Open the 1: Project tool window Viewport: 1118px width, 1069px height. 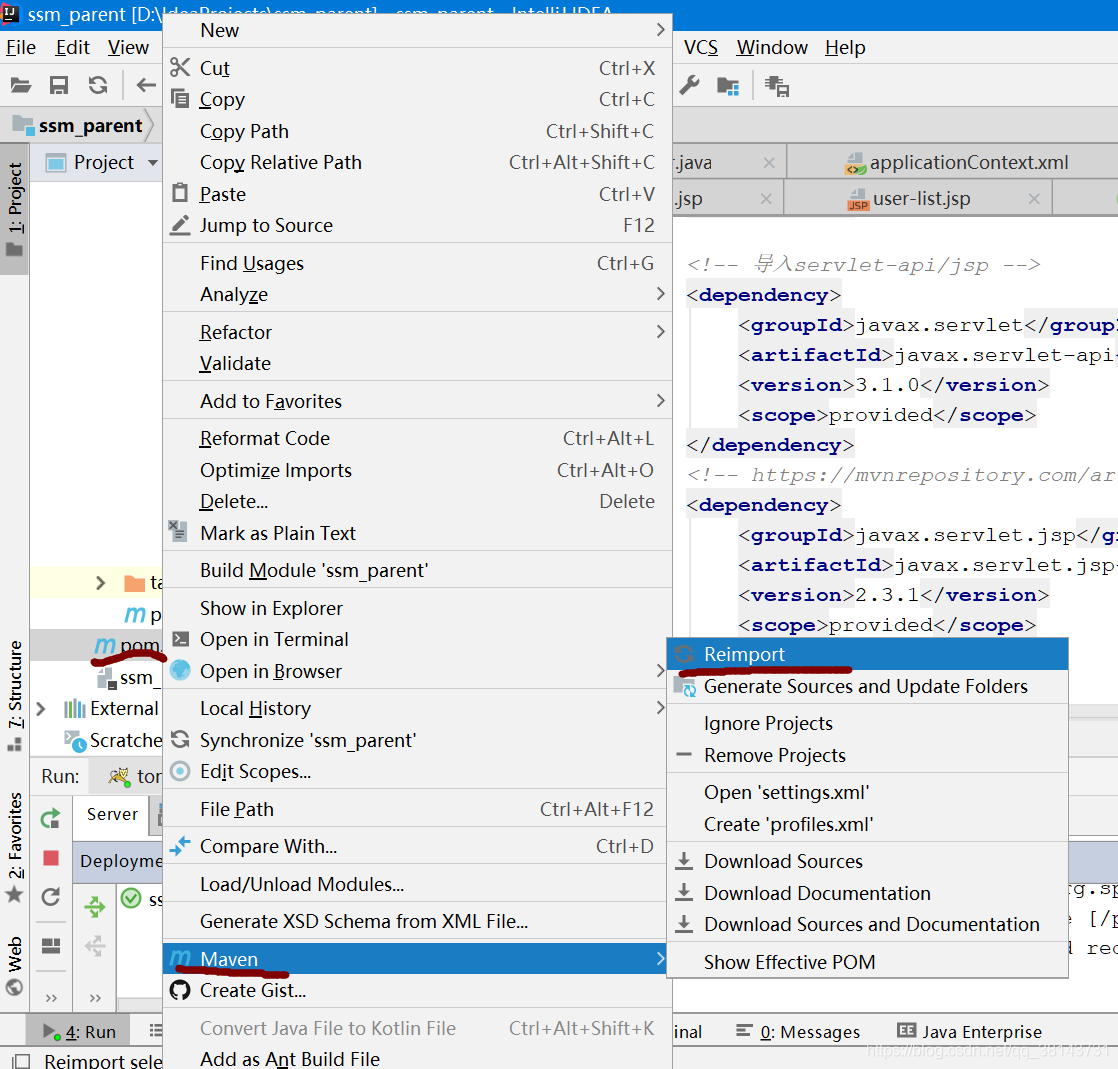tap(15, 208)
